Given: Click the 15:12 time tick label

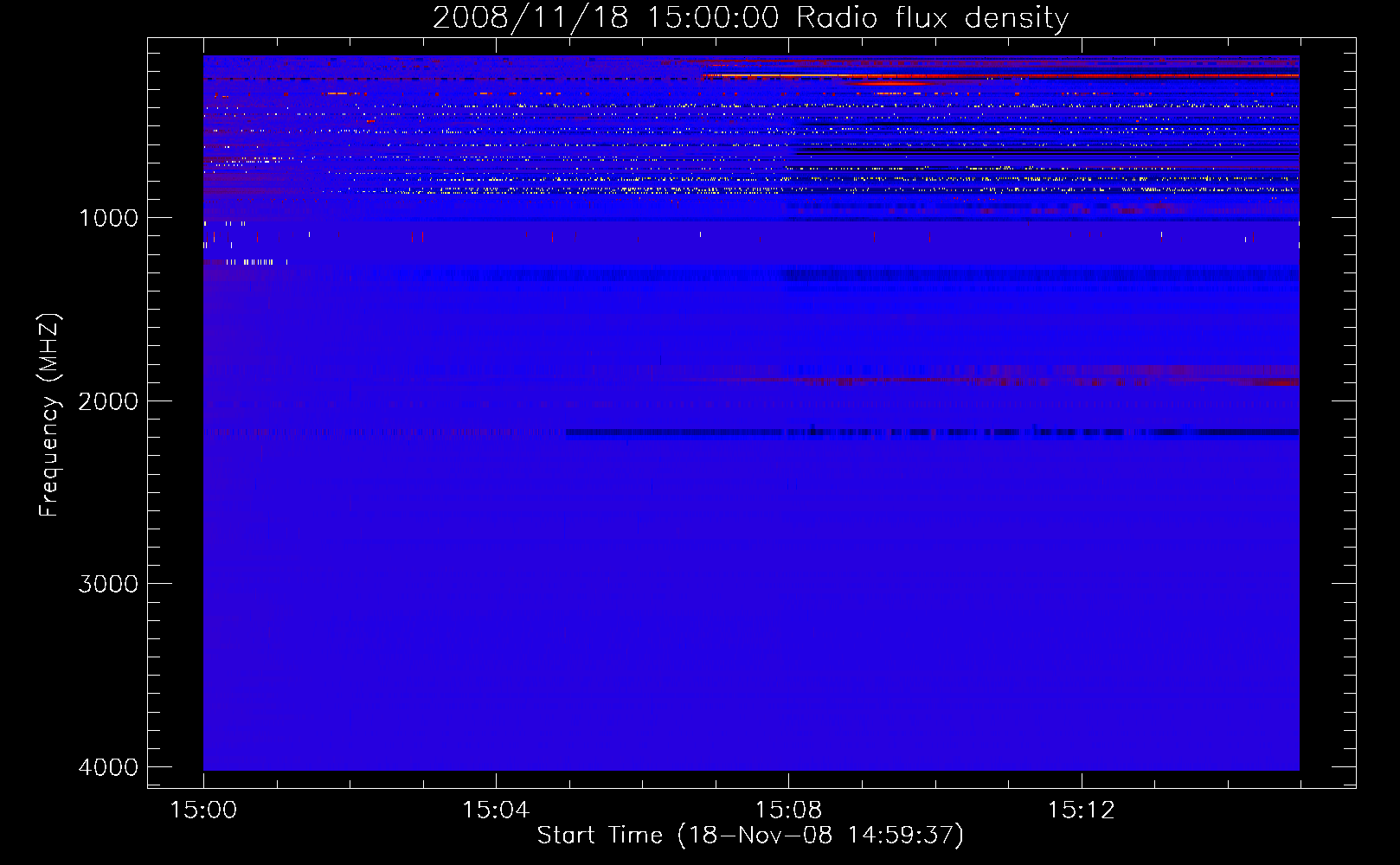Looking at the screenshot, I should click(x=1081, y=811).
